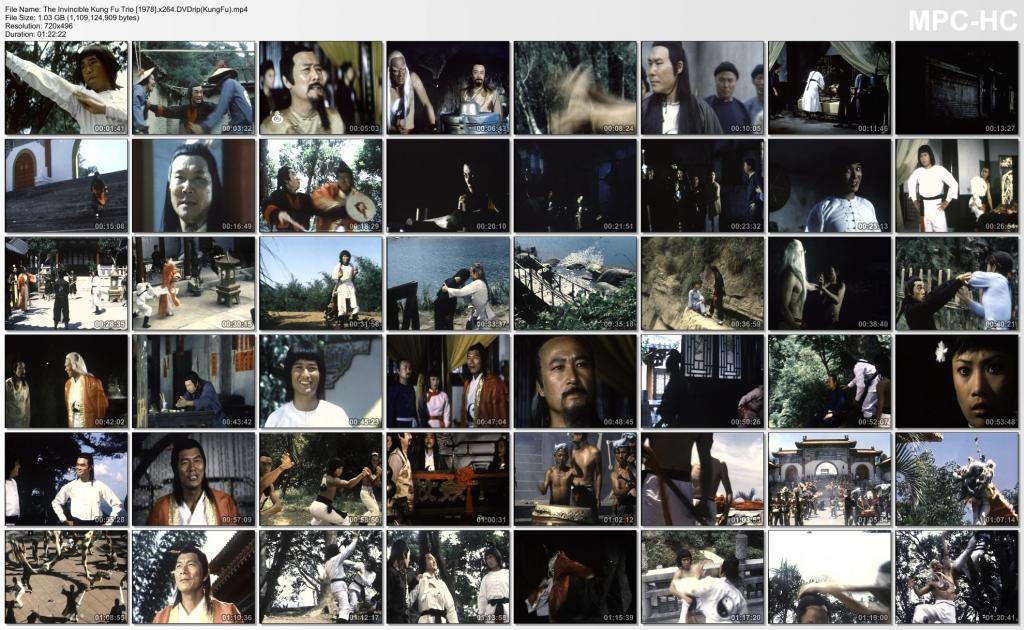Click the final thumbnail at 01:20:41
This screenshot has width=1024, height=630.
[957, 576]
